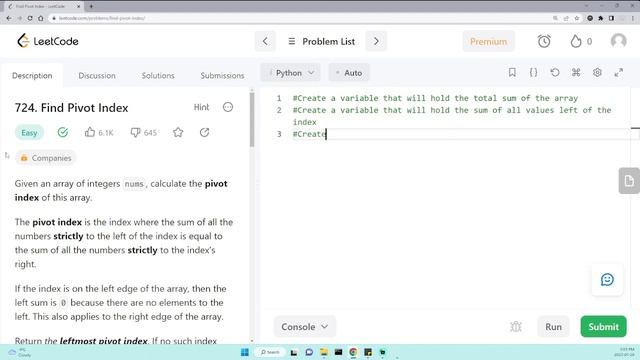Click the '645' dislikes count
640x360 pixels.
pyautogui.click(x=150, y=133)
